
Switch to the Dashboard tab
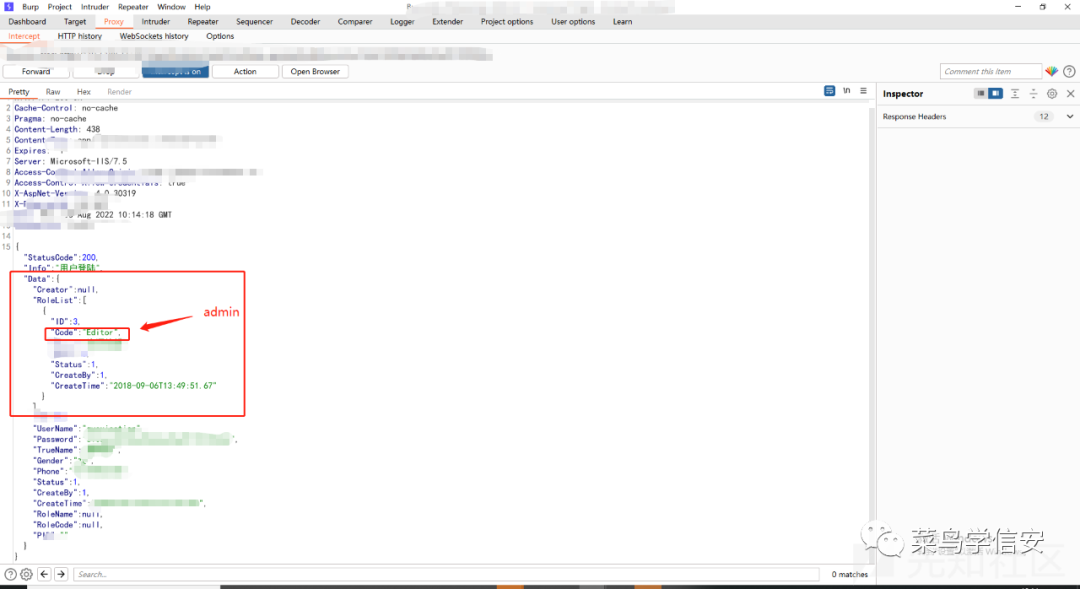click(28, 21)
